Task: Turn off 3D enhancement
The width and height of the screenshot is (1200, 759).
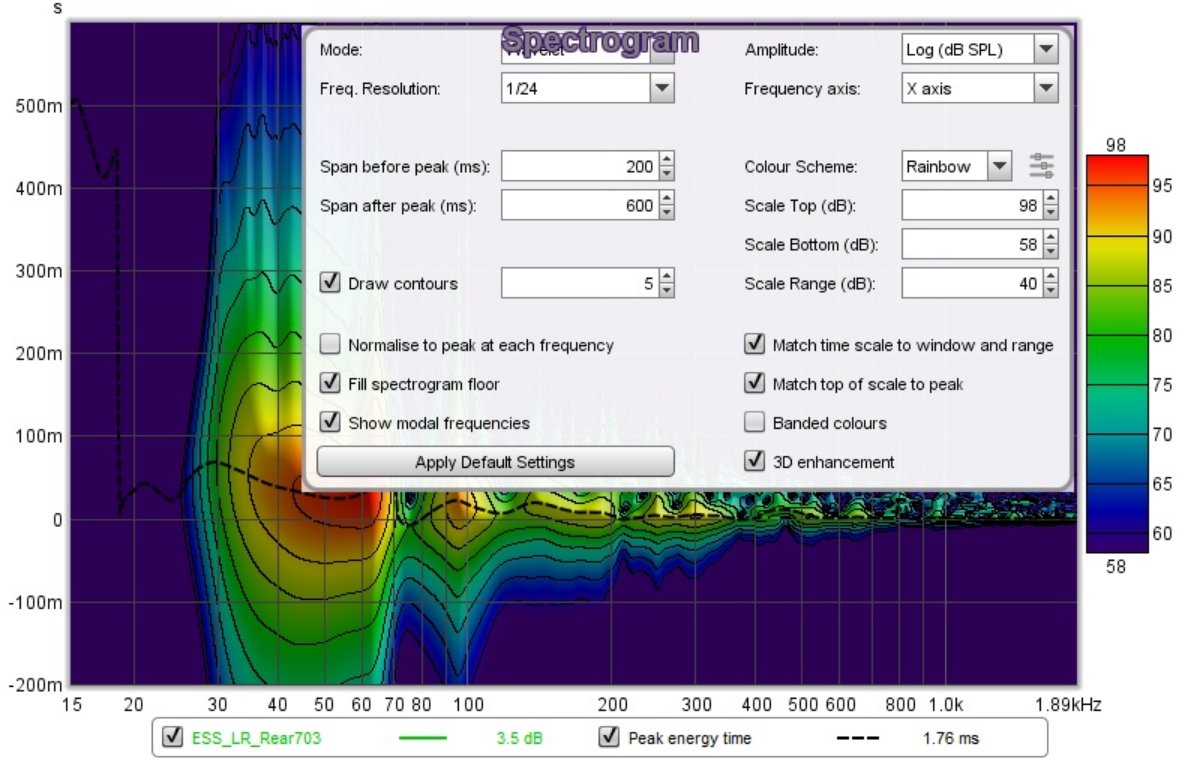Action: (755, 461)
